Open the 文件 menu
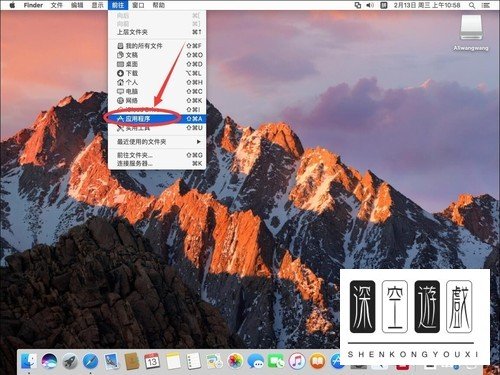The image size is (500, 375). tap(57, 5)
